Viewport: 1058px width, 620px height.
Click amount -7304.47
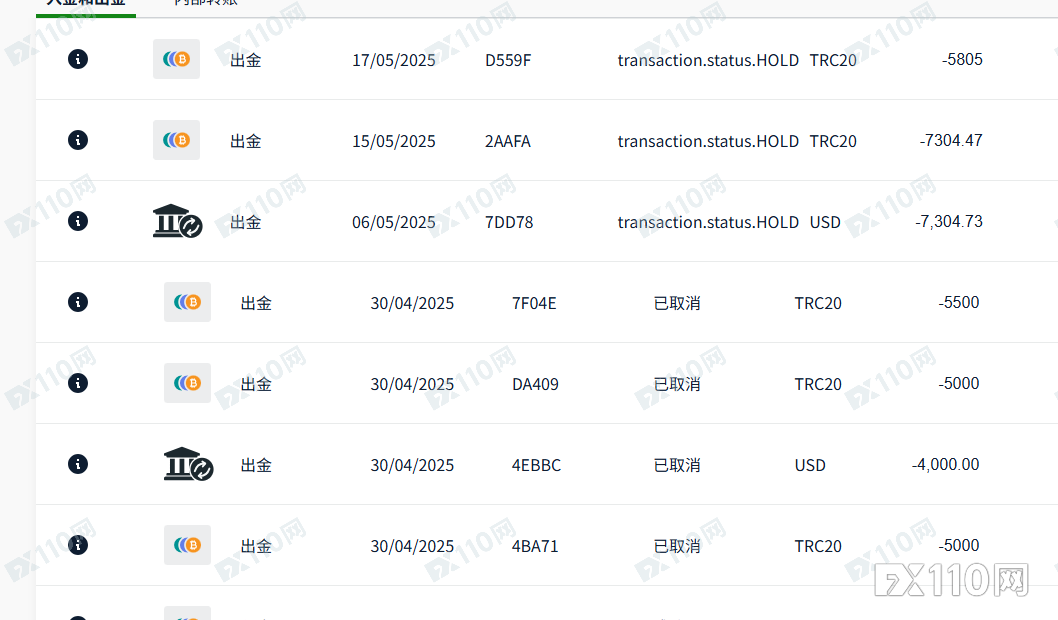[x=951, y=140]
